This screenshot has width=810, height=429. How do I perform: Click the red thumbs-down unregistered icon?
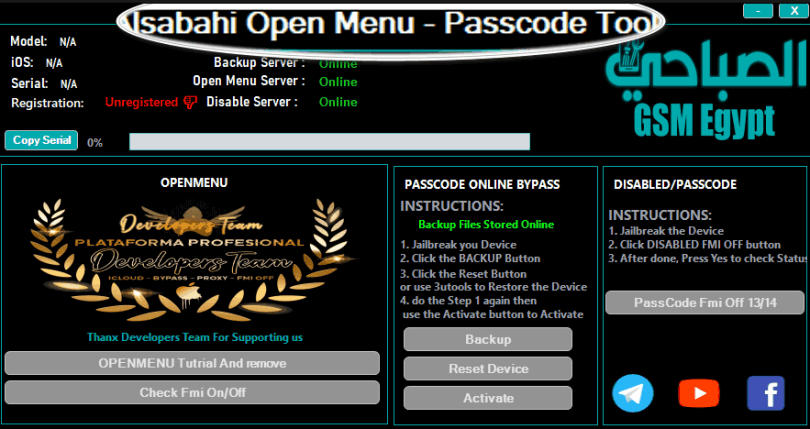click(191, 102)
